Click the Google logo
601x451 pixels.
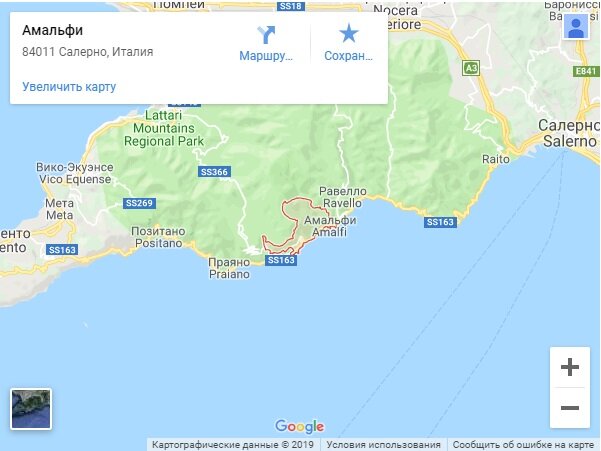coord(299,426)
